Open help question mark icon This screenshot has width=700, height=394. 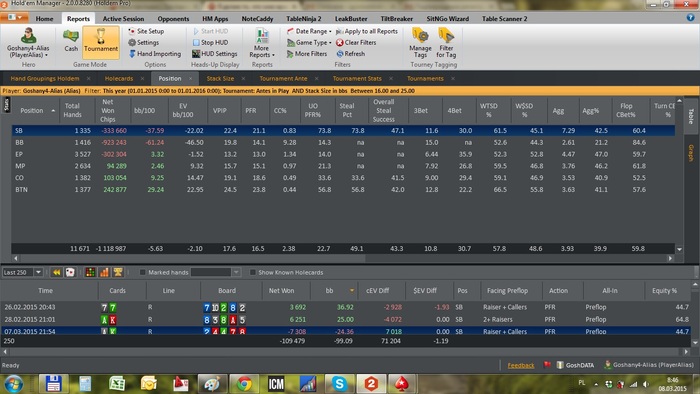(691, 17)
